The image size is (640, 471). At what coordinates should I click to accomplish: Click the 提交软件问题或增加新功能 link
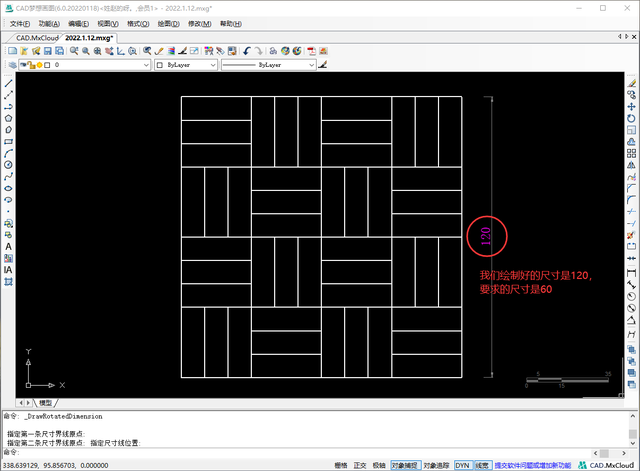click(x=533, y=465)
